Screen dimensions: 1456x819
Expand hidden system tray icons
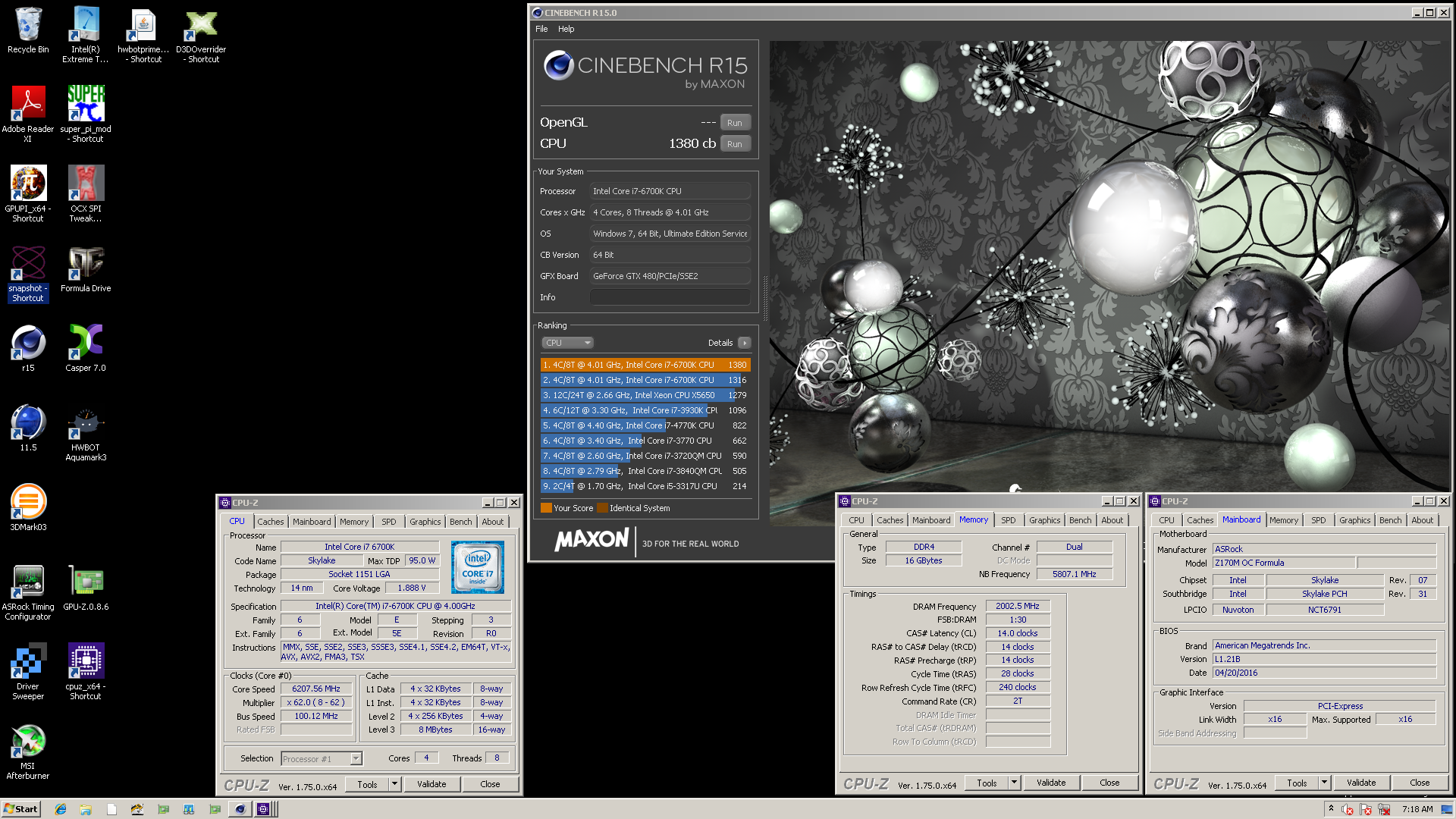click(1331, 808)
